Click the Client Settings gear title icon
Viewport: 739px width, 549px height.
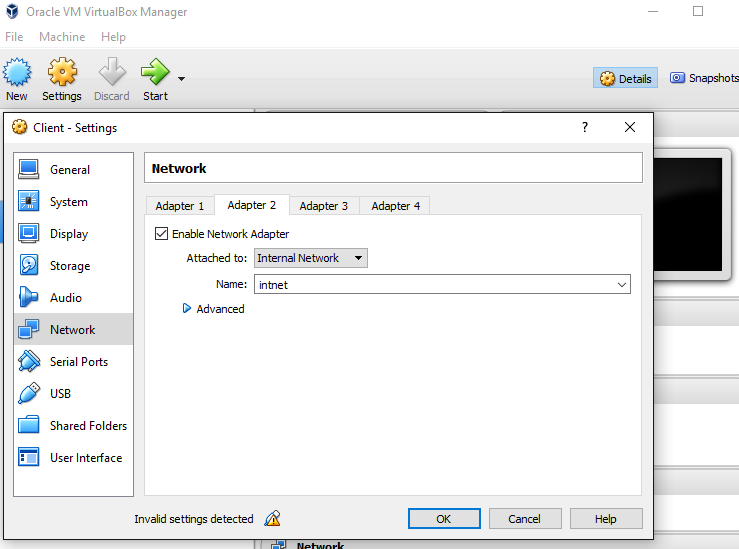(19, 127)
